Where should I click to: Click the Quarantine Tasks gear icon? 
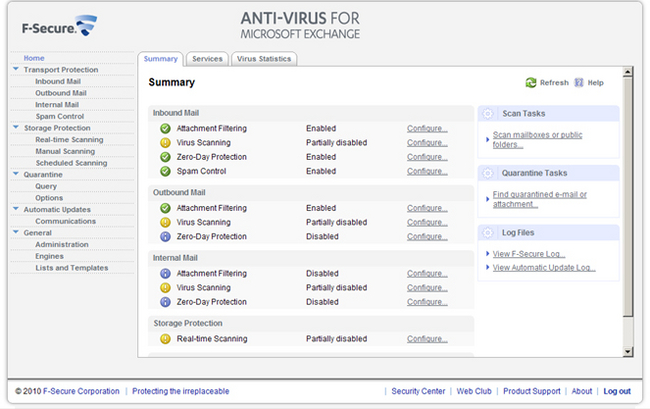point(488,173)
